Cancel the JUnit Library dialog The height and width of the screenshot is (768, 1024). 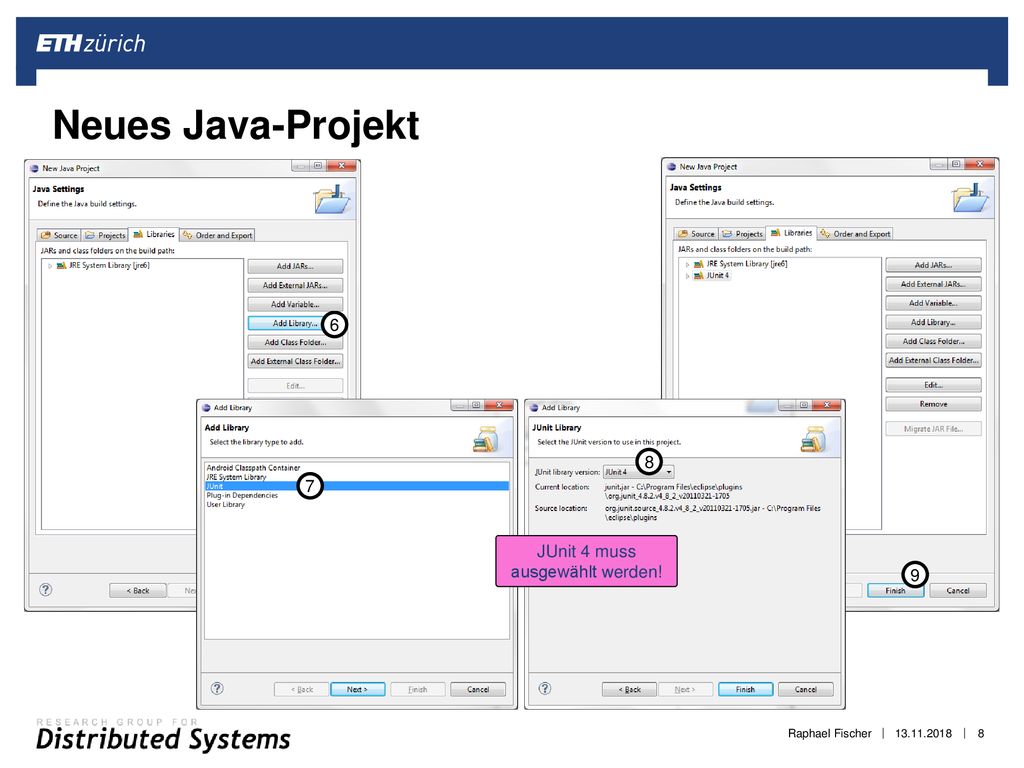pos(806,689)
